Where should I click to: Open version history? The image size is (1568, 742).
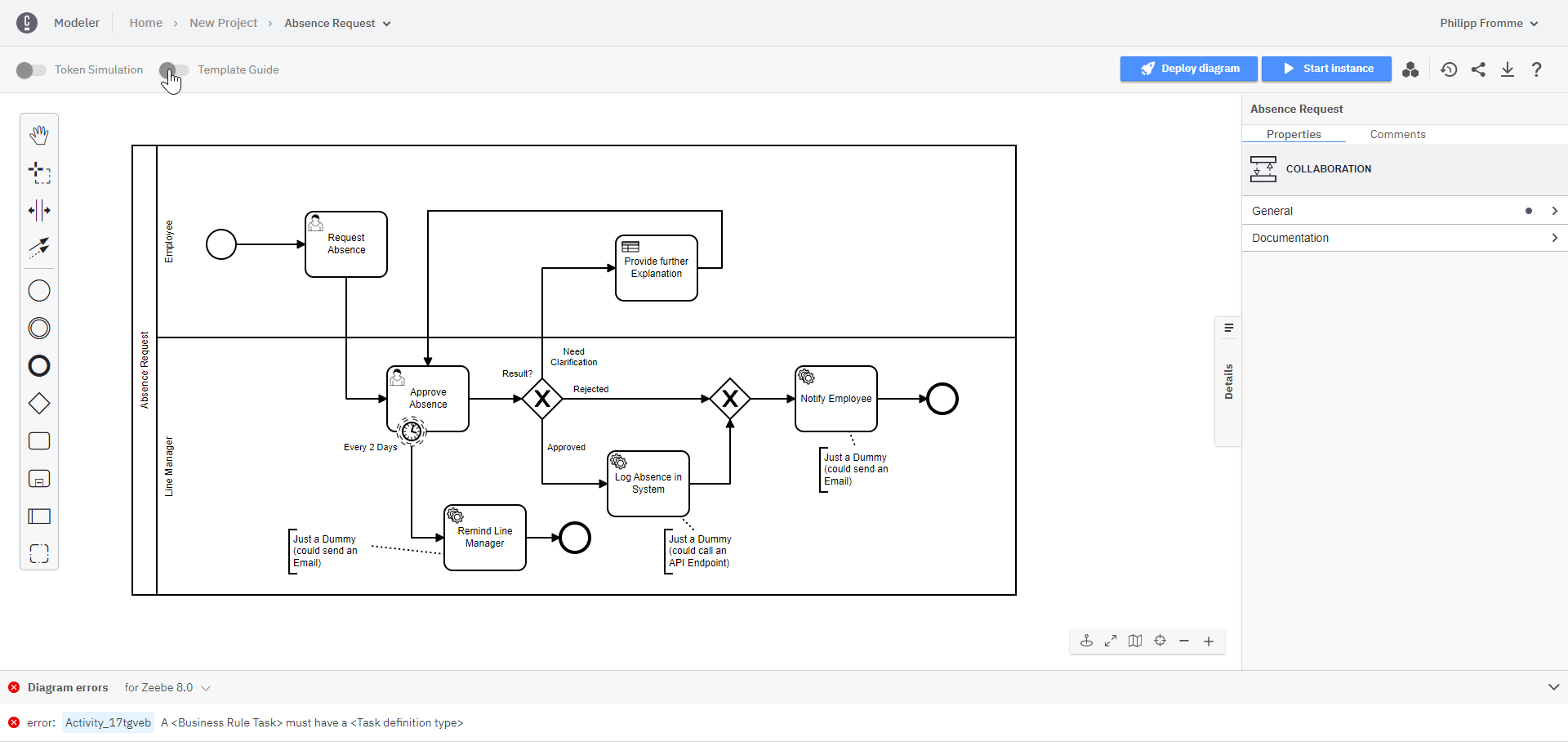(x=1449, y=69)
